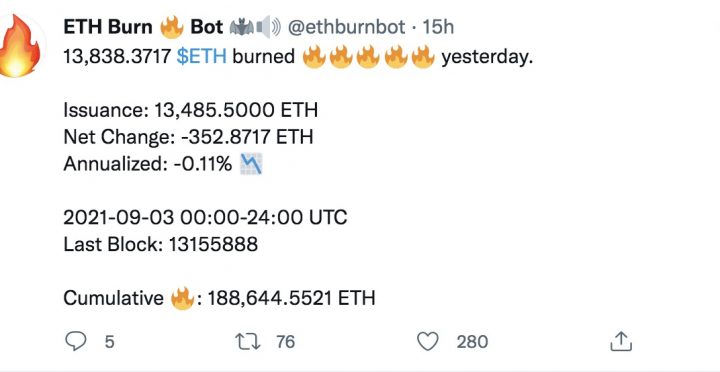The height and width of the screenshot is (372, 720).
Task: Open the flame profile avatar
Action: [x=21, y=46]
